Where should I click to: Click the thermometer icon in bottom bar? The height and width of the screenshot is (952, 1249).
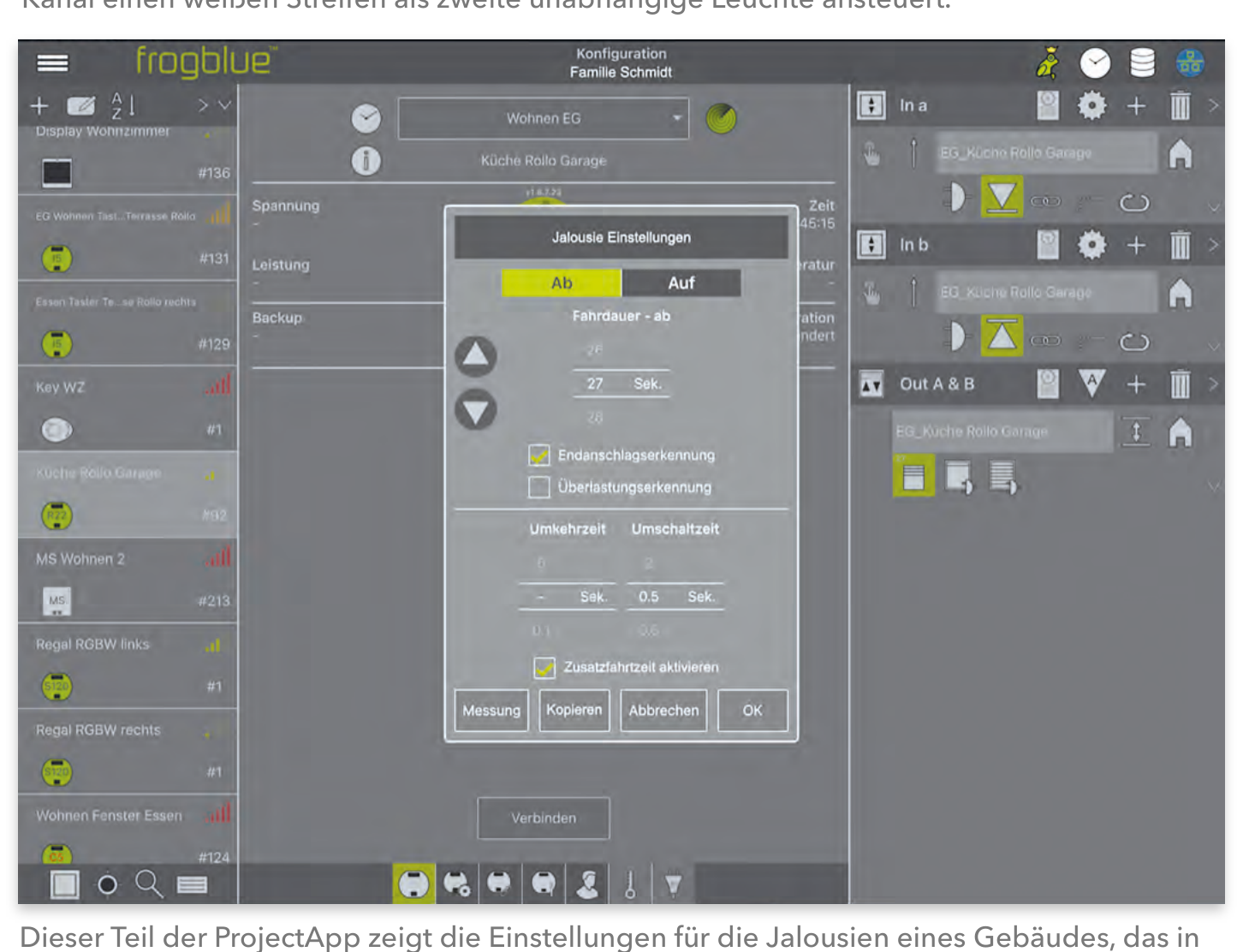click(630, 884)
